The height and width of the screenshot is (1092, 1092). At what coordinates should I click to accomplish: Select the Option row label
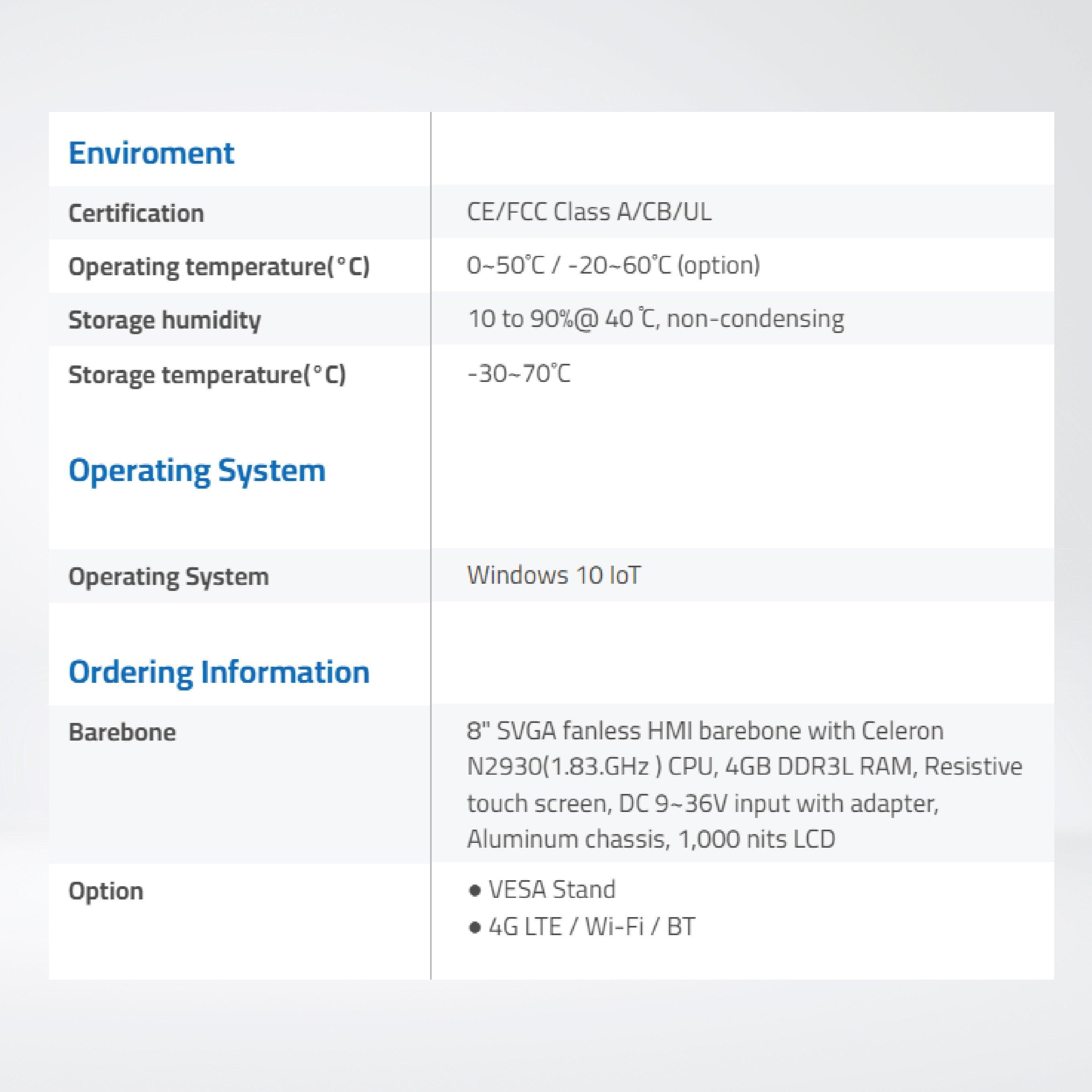point(106,891)
